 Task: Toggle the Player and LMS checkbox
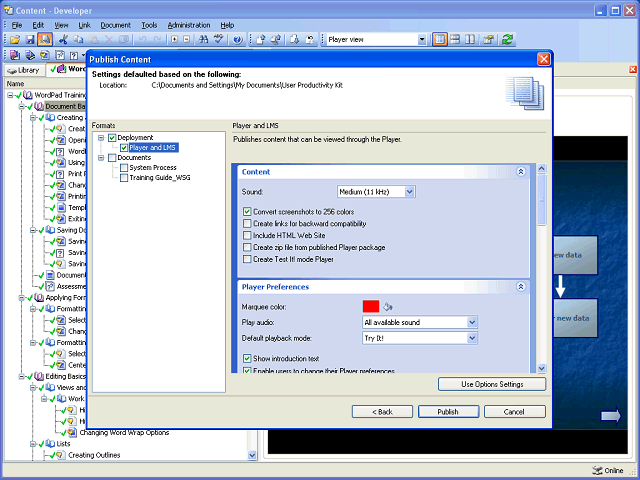[124, 147]
